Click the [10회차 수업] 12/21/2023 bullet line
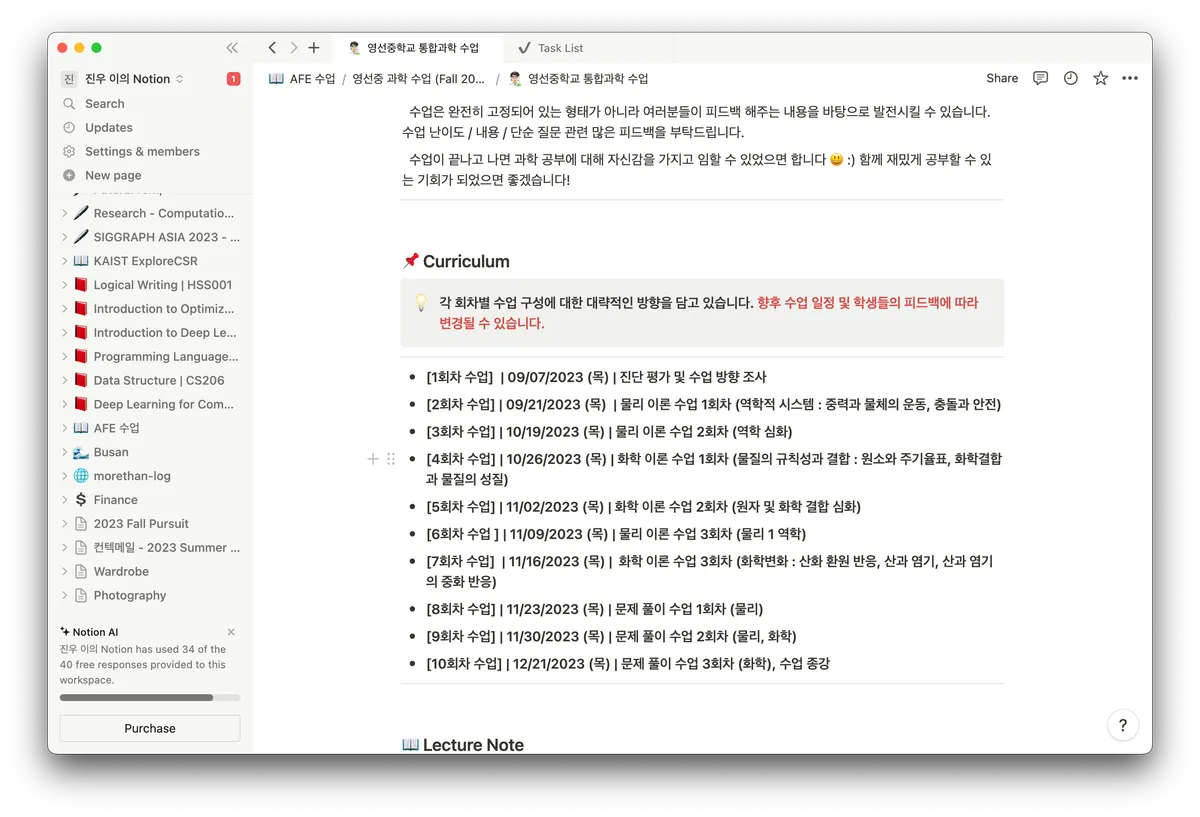Screen dimensions: 1200x817 point(628,663)
